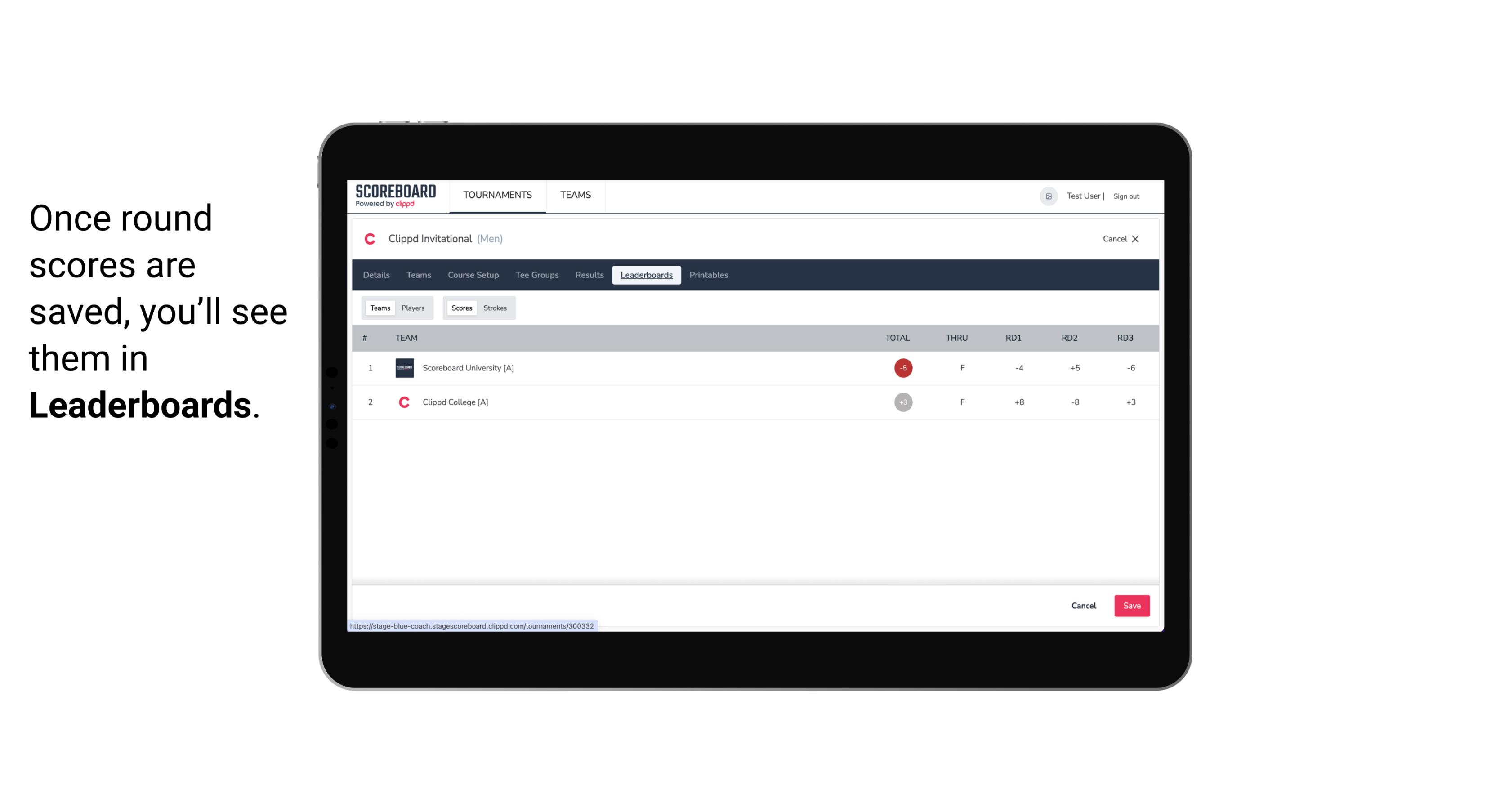Click the Printables tab

[708, 275]
